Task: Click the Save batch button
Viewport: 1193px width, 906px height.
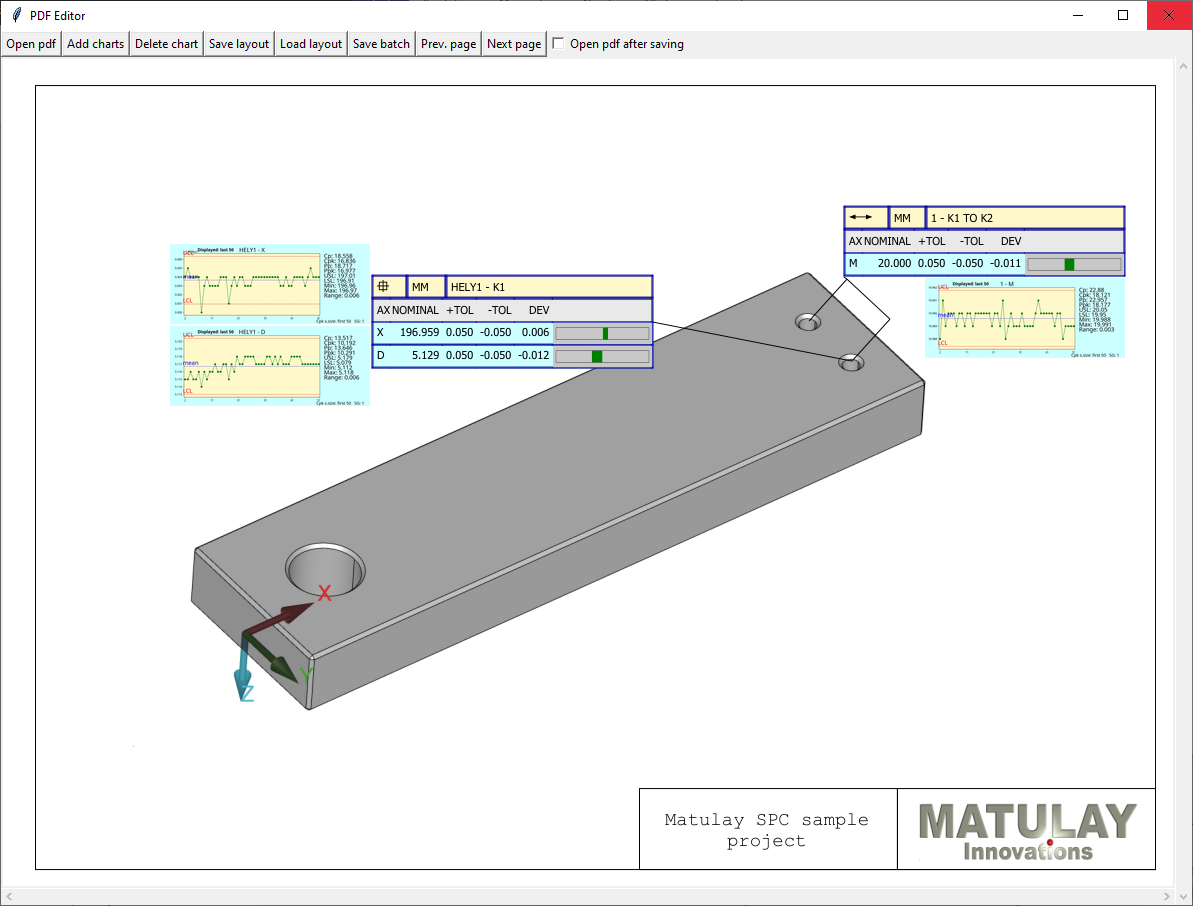Action: 381,44
